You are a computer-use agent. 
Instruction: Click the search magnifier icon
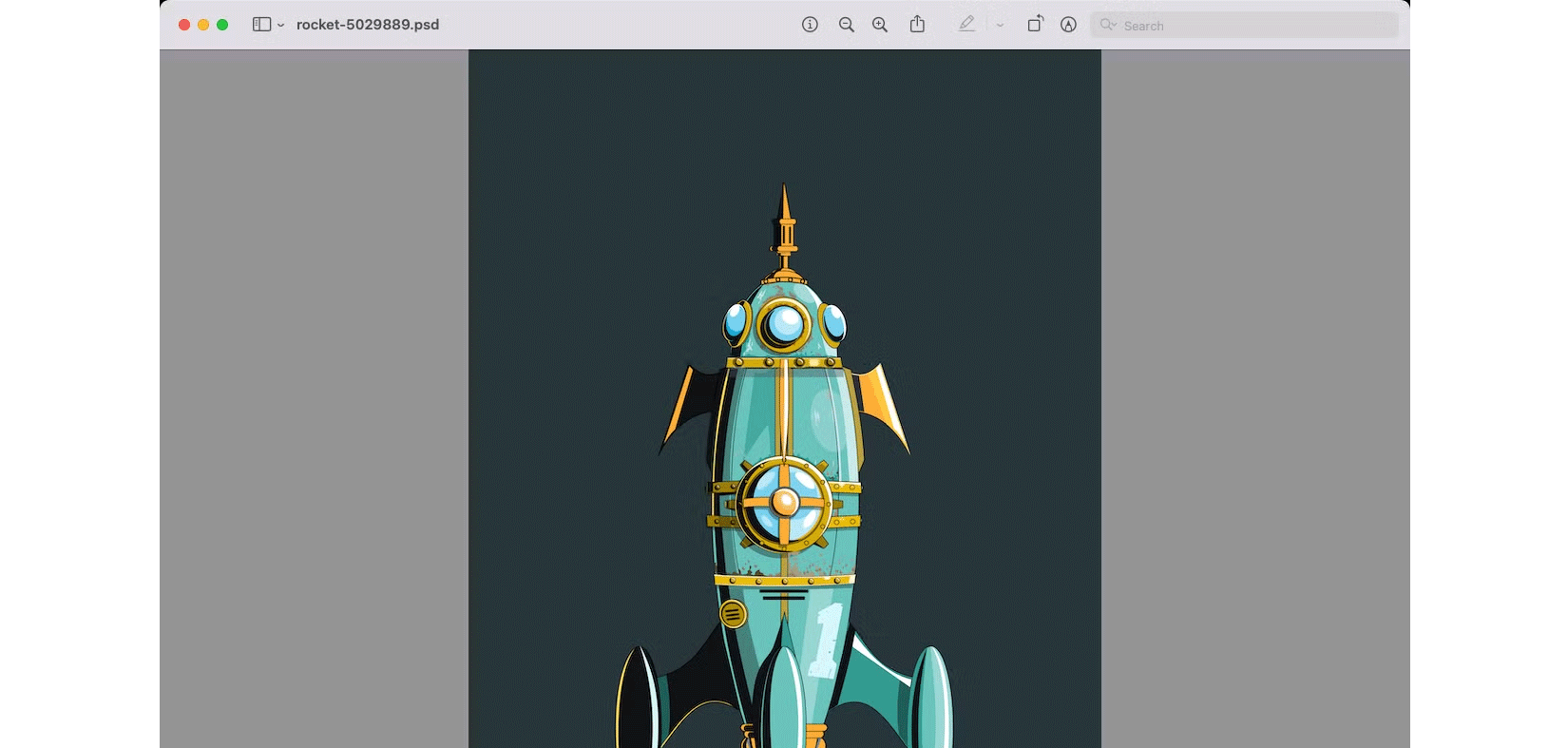(x=1107, y=25)
